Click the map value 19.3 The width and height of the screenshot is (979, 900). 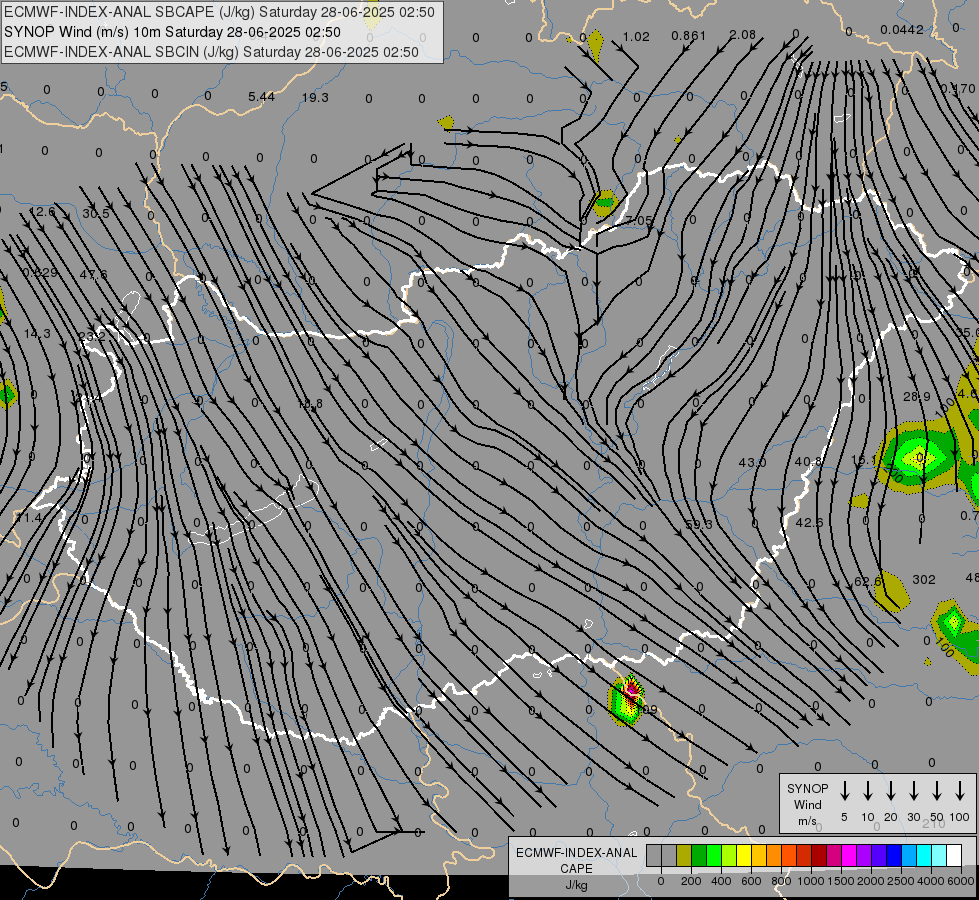315,97
